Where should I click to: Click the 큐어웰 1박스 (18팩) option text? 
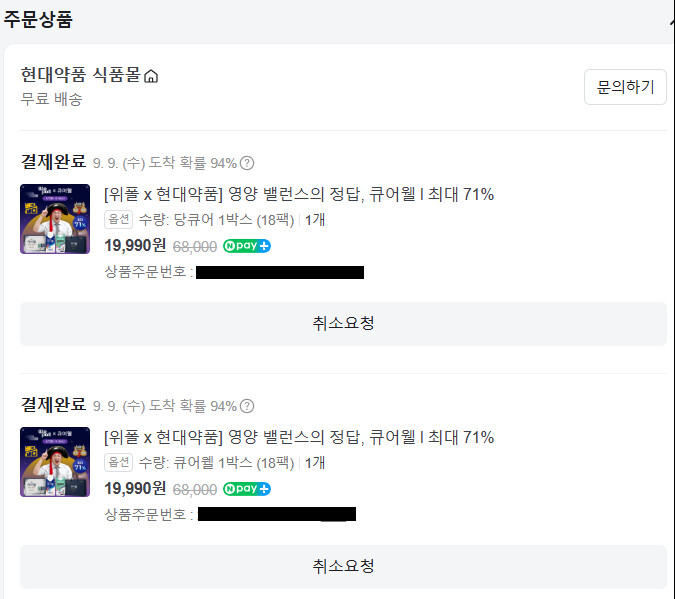tap(234, 463)
